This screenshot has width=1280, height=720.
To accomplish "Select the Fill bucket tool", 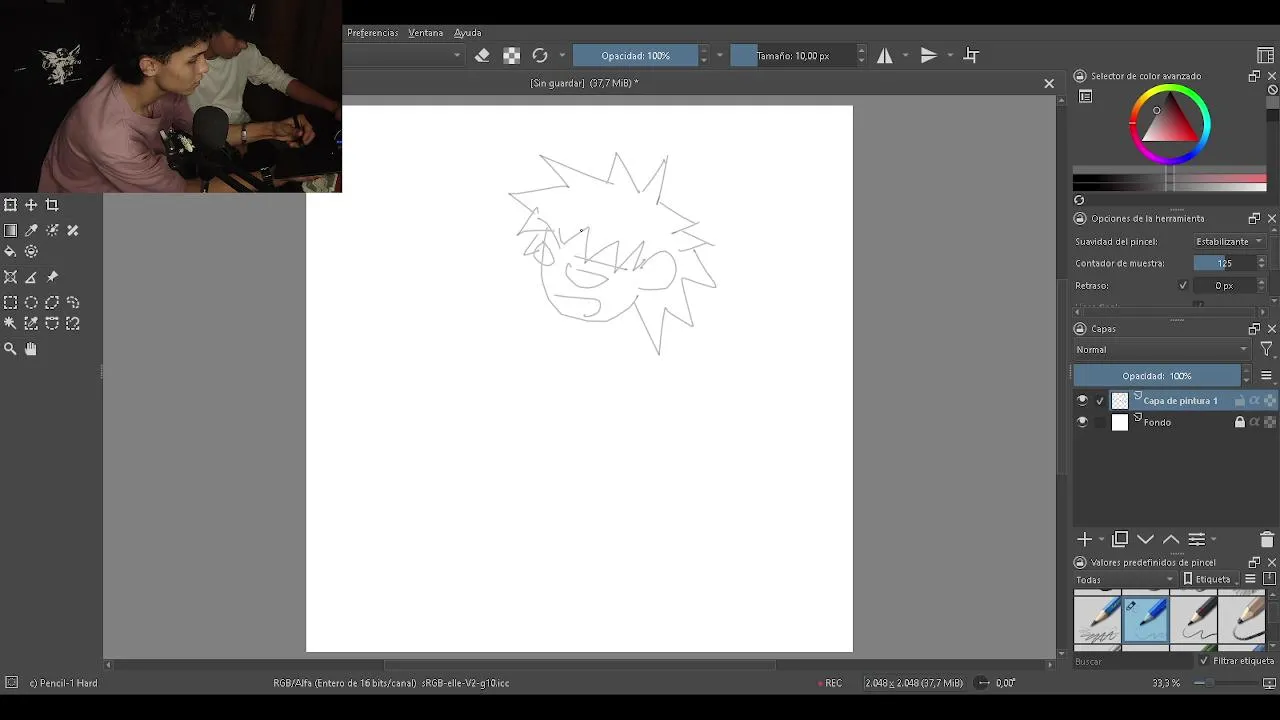I will tap(10, 252).
